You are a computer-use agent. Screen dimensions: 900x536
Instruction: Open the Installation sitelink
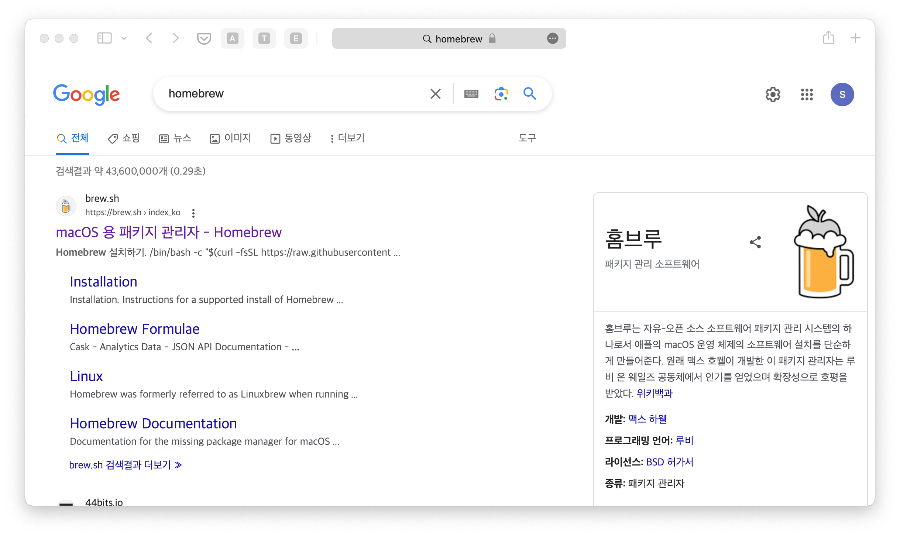point(103,282)
